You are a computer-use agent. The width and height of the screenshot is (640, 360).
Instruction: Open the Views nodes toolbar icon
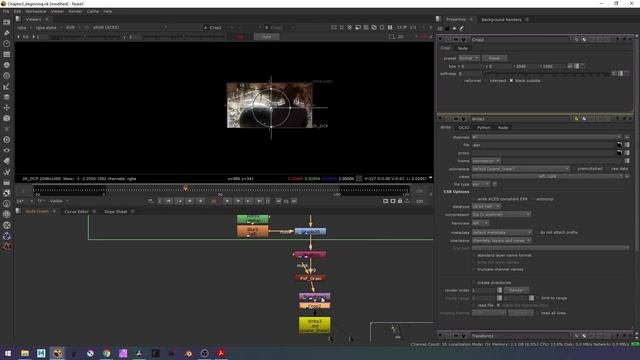click(x=7, y=150)
